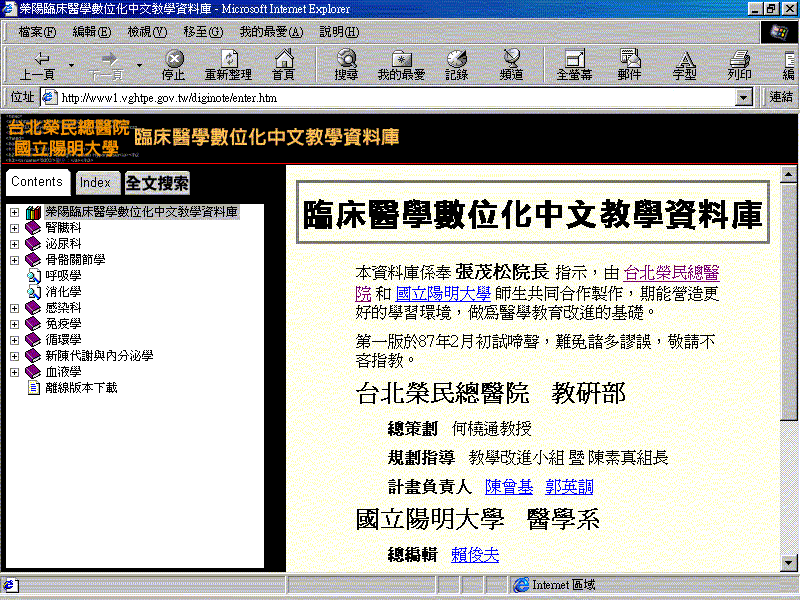Click the Refresh (重新整理) toolbar icon
This screenshot has height=600, width=800.
228,65
